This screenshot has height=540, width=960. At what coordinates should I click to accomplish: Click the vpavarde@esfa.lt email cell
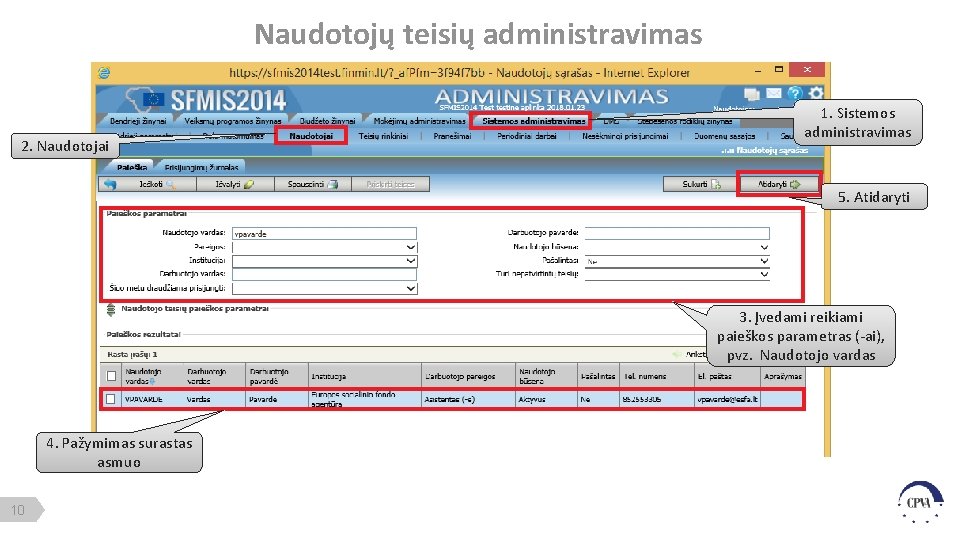click(727, 399)
